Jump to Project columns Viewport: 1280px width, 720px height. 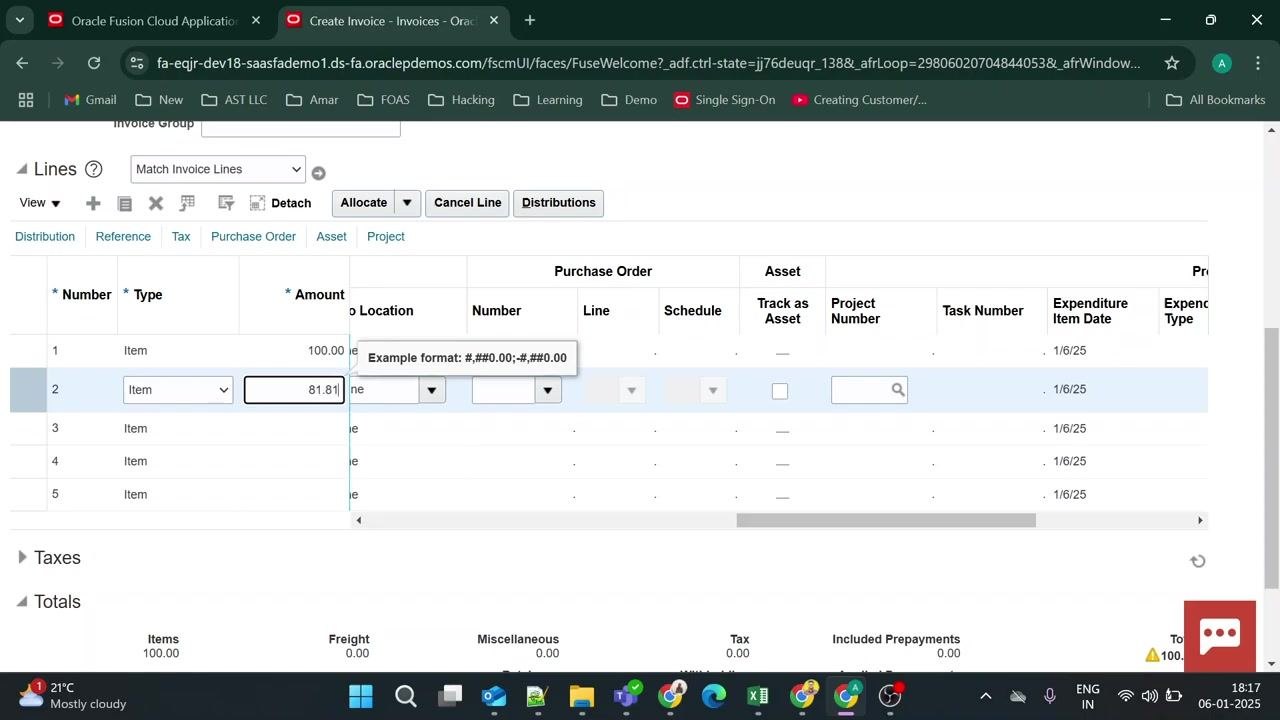(x=386, y=237)
